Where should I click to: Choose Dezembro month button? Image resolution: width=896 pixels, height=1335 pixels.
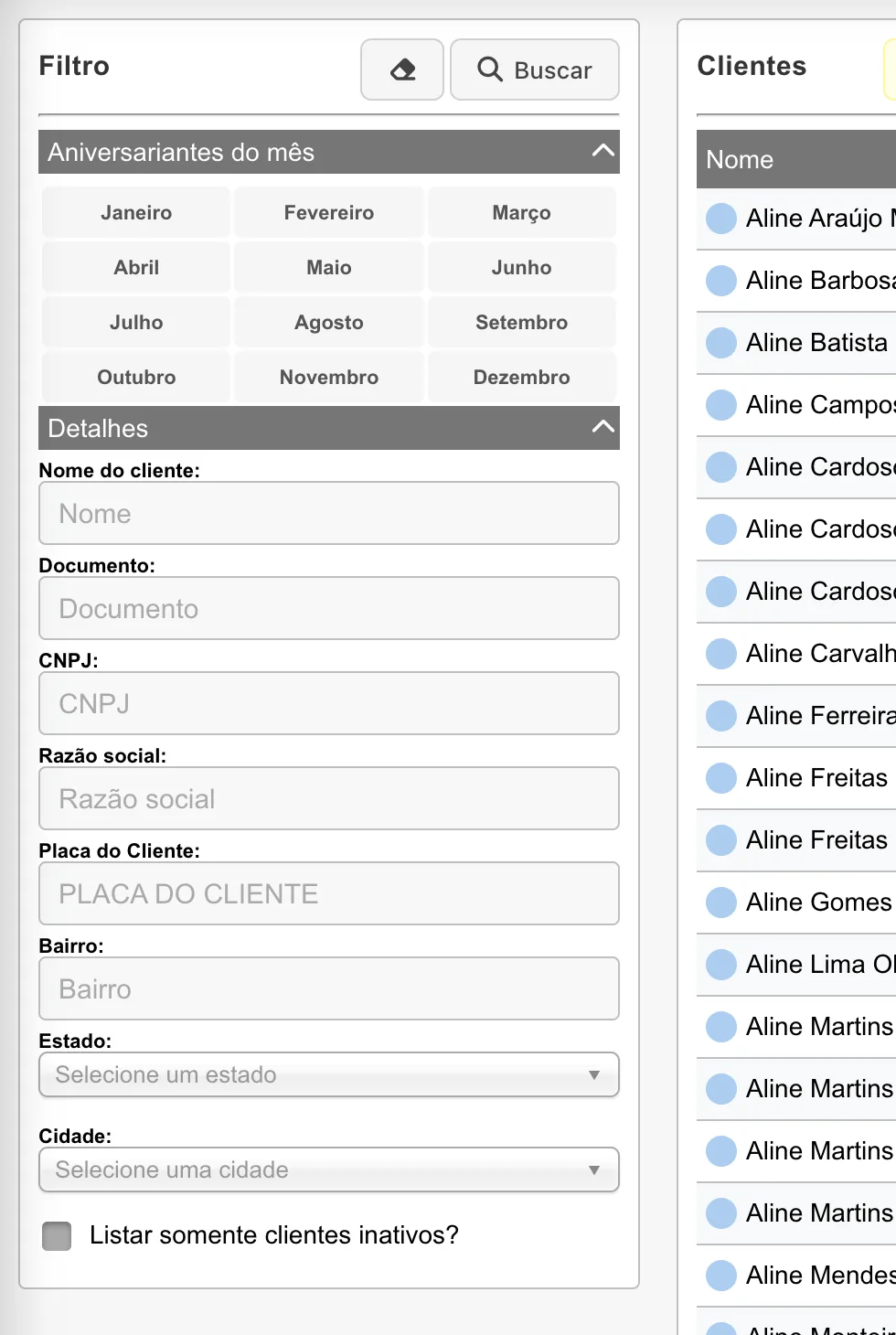[x=522, y=377]
